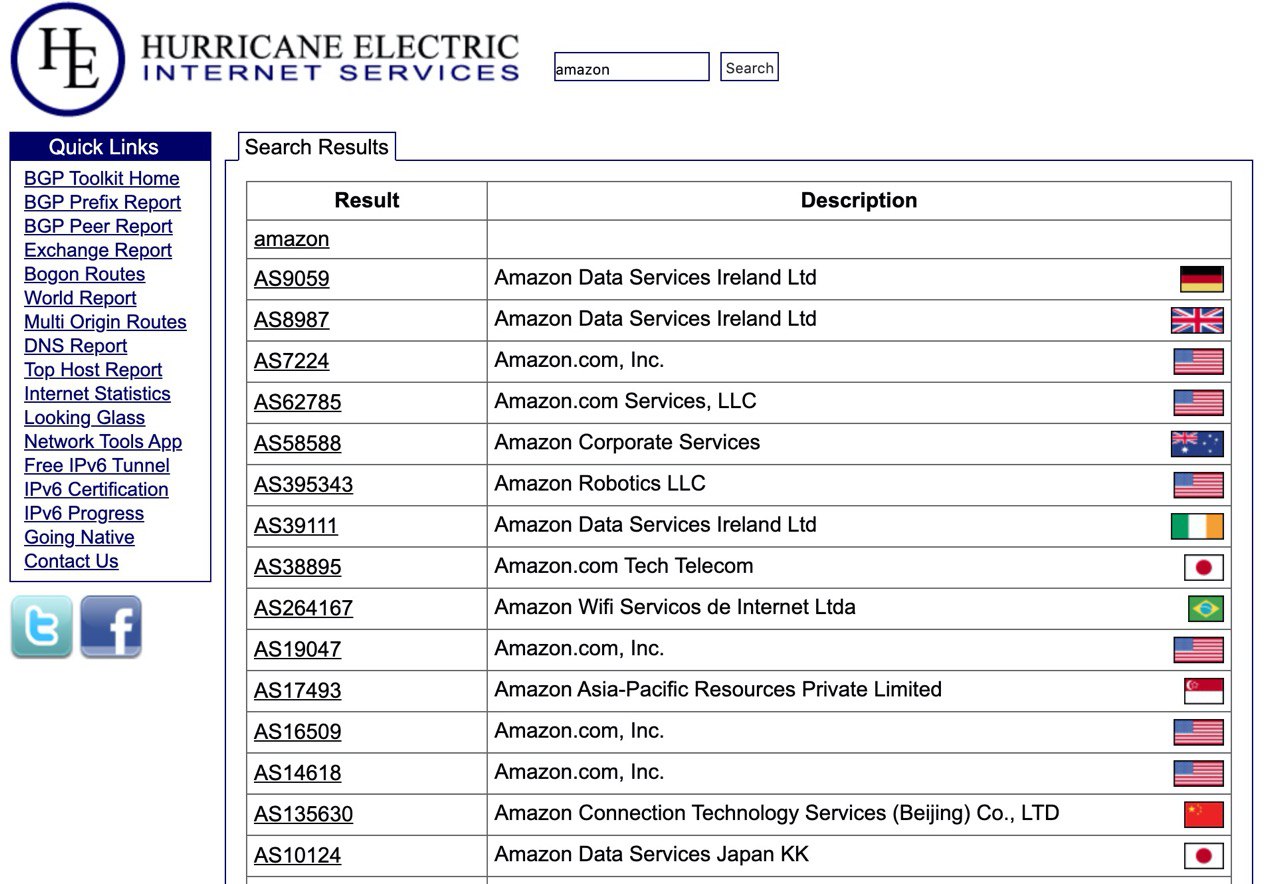1280x884 pixels.
Task: Click Chinese flag in AS135630 row
Action: pos(1204,814)
